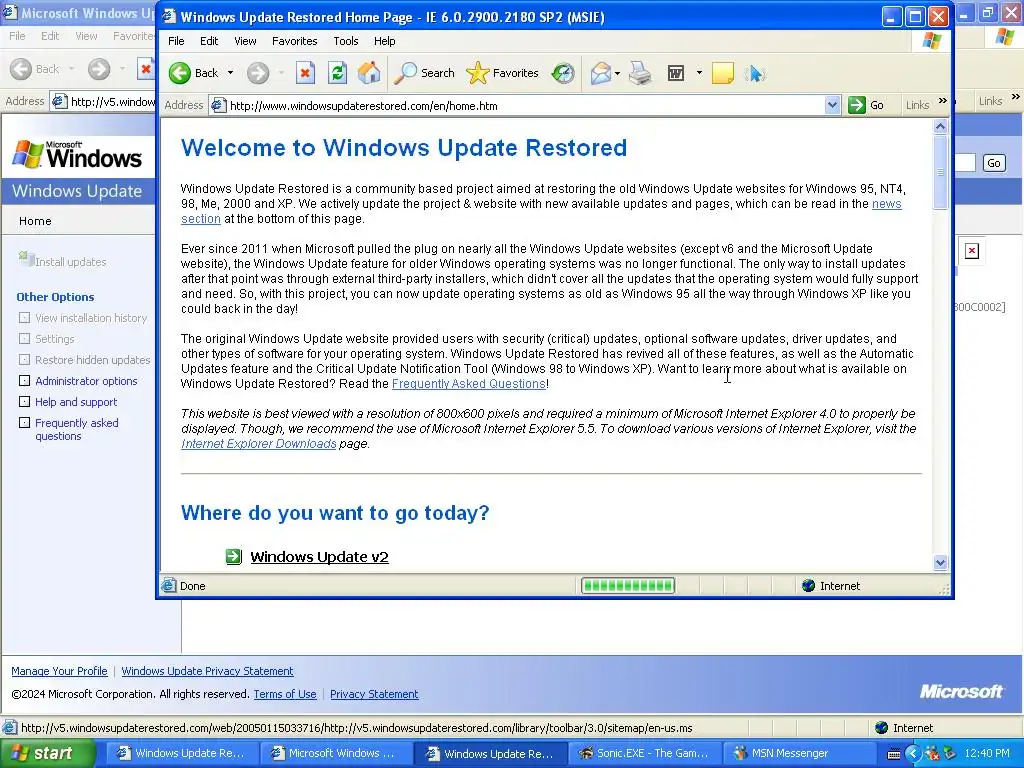
Task: Click the Go button beside address bar
Action: 867,105
